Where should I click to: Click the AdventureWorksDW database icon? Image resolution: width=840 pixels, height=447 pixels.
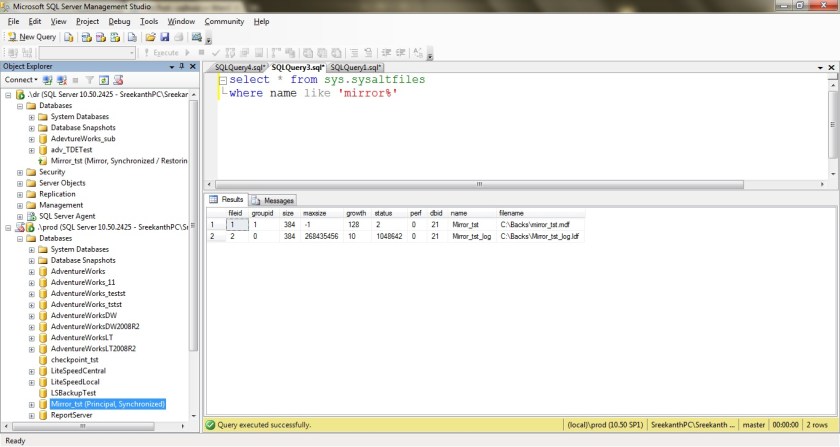pyautogui.click(x=42, y=315)
